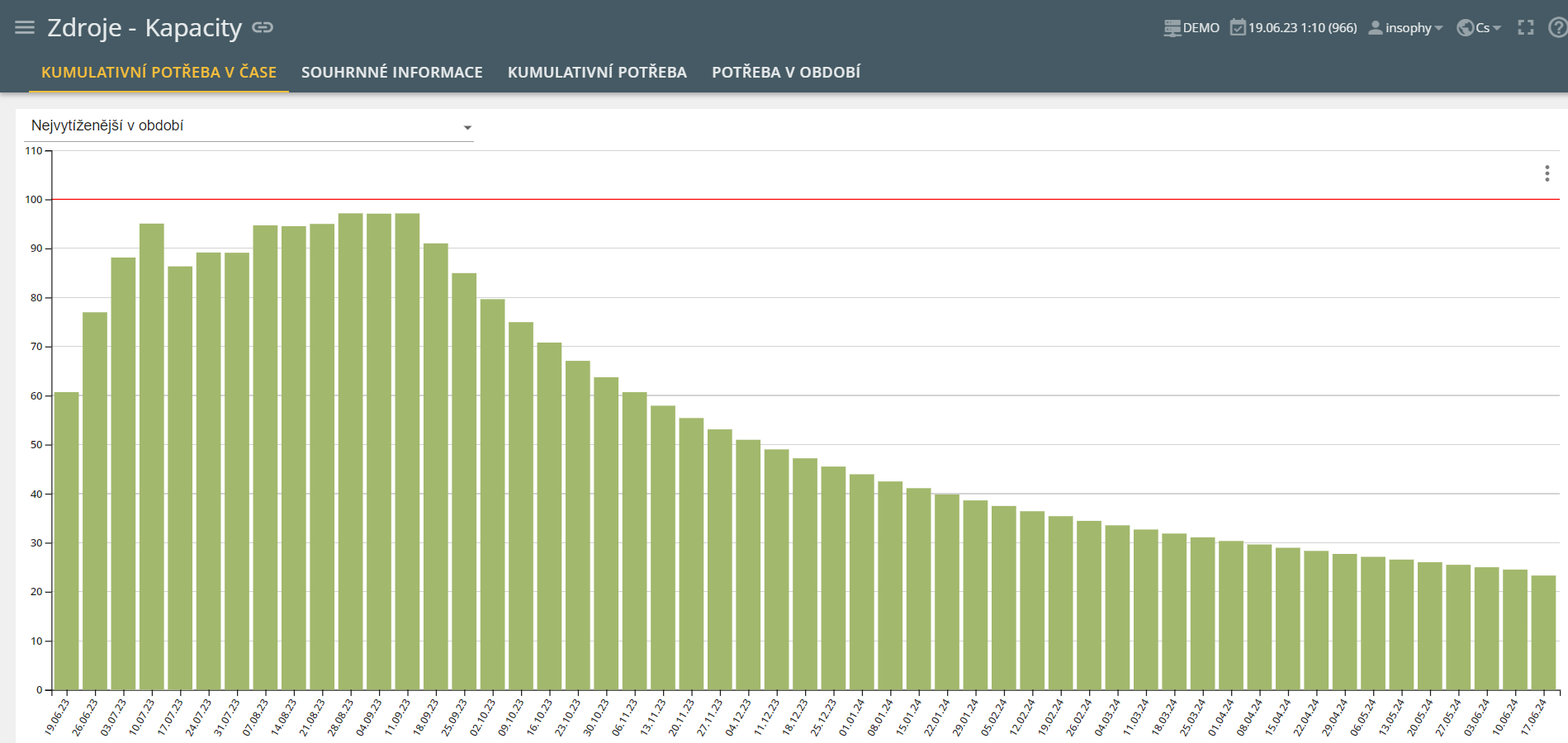Screen dimensions: 1568x743
Task: Open chart options three-dot menu
Action: (1547, 173)
